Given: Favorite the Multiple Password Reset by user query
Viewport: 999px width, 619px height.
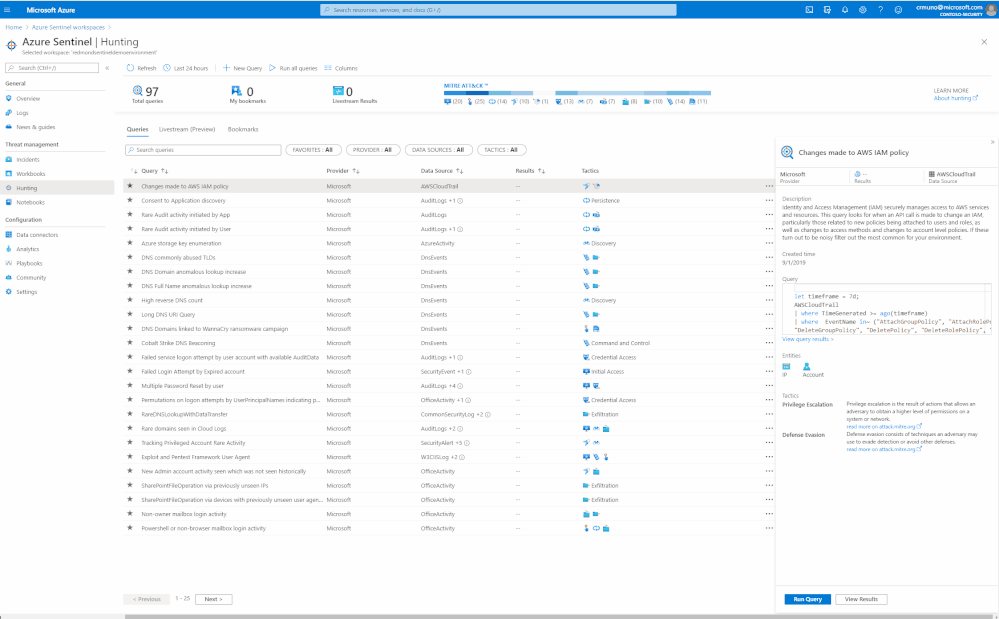Looking at the screenshot, I should click(x=130, y=385).
